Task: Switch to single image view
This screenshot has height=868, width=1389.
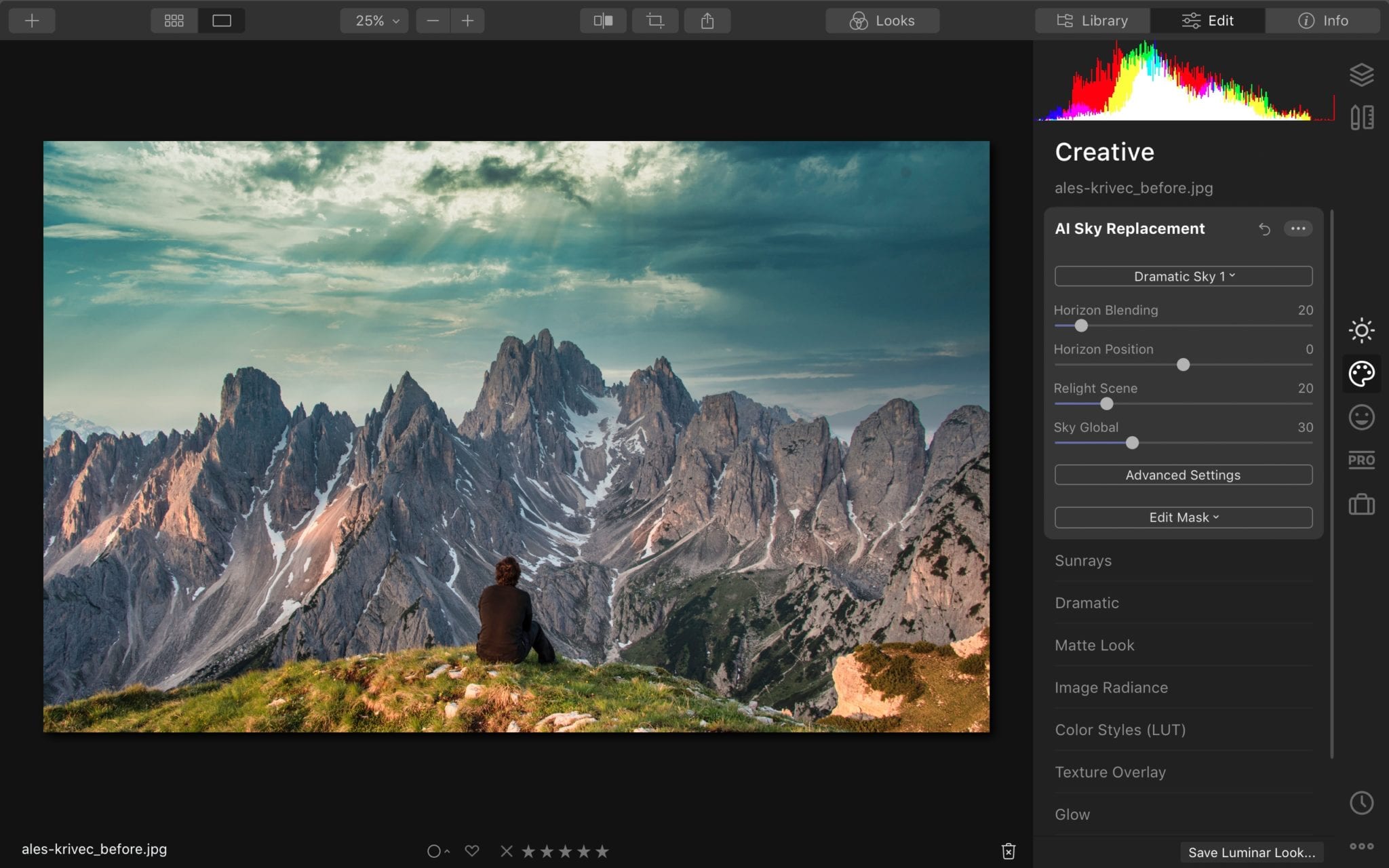Action: 222,21
